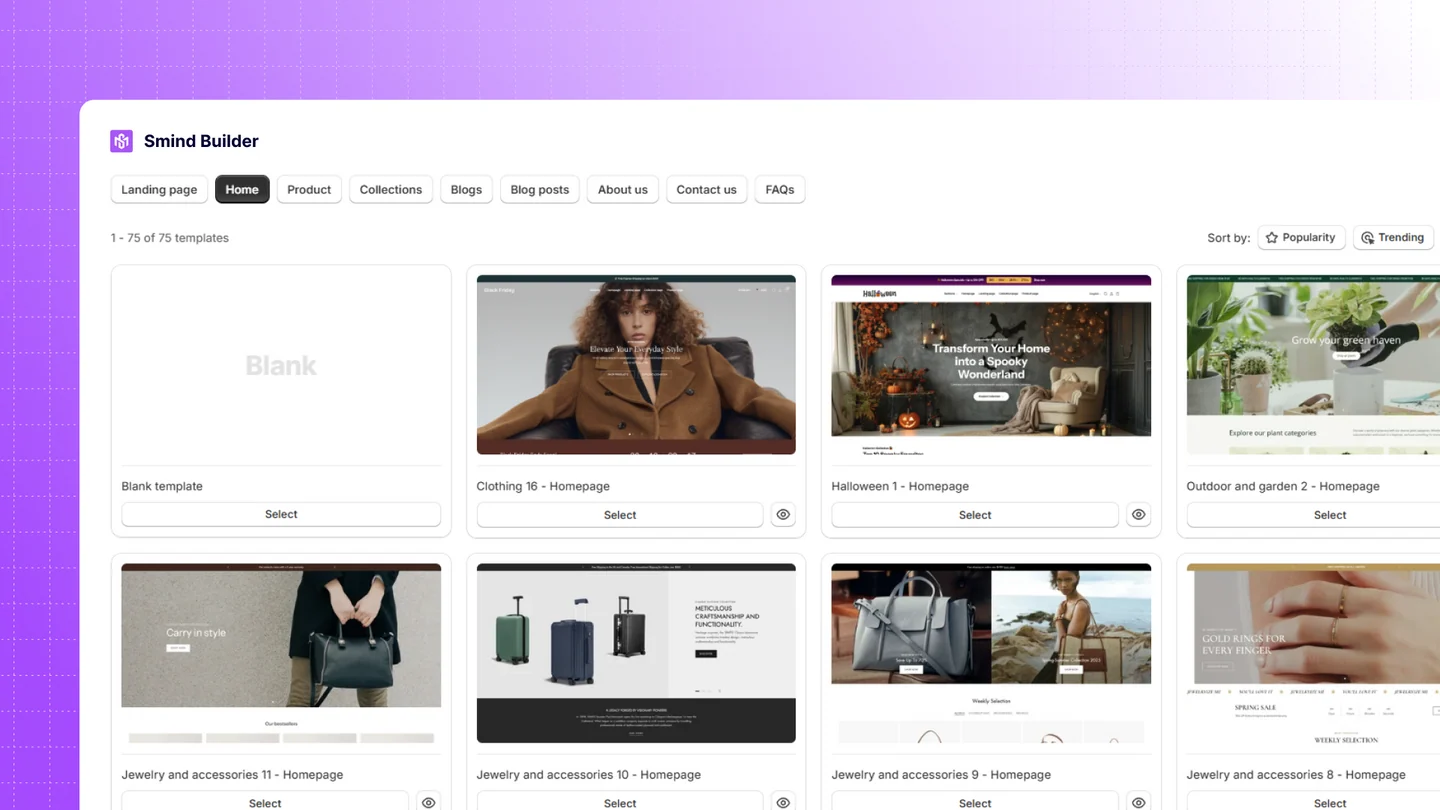The width and height of the screenshot is (1440, 810).
Task: Sort templates by Popularity
Action: point(1301,238)
